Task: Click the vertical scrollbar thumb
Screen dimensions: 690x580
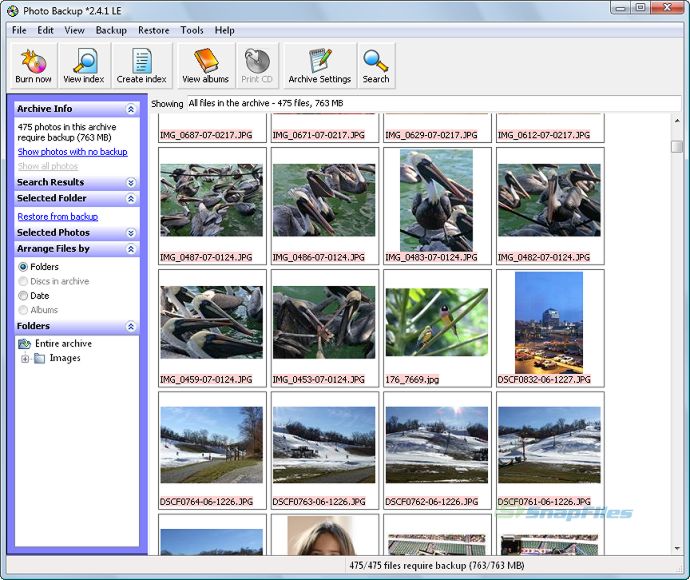Action: pyautogui.click(x=677, y=147)
